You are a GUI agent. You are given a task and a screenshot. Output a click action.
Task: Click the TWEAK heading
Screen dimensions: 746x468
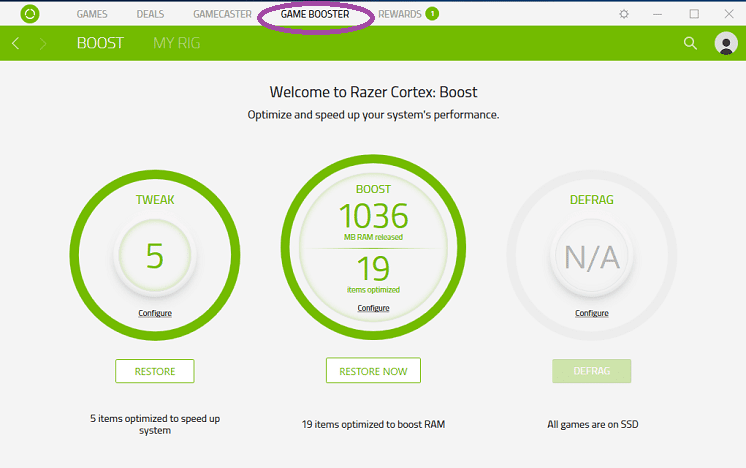pyautogui.click(x=155, y=200)
